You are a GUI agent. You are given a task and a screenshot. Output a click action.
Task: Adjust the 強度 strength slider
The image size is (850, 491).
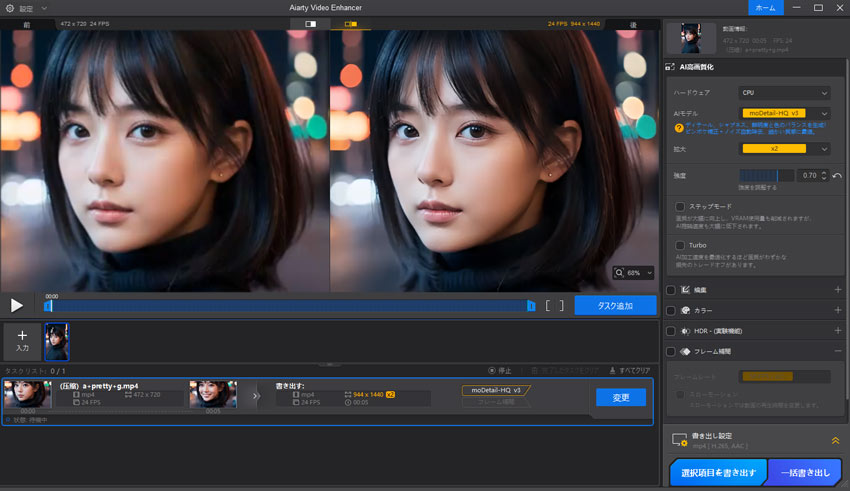tap(766, 175)
